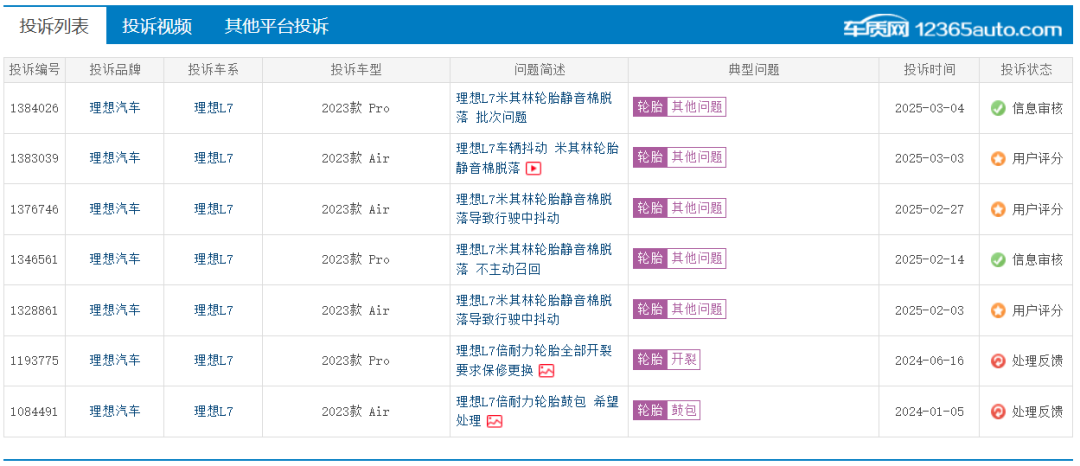Open 理想L7 series link for complaint 1383039
The width and height of the screenshot is (1080, 466).
coord(213,158)
